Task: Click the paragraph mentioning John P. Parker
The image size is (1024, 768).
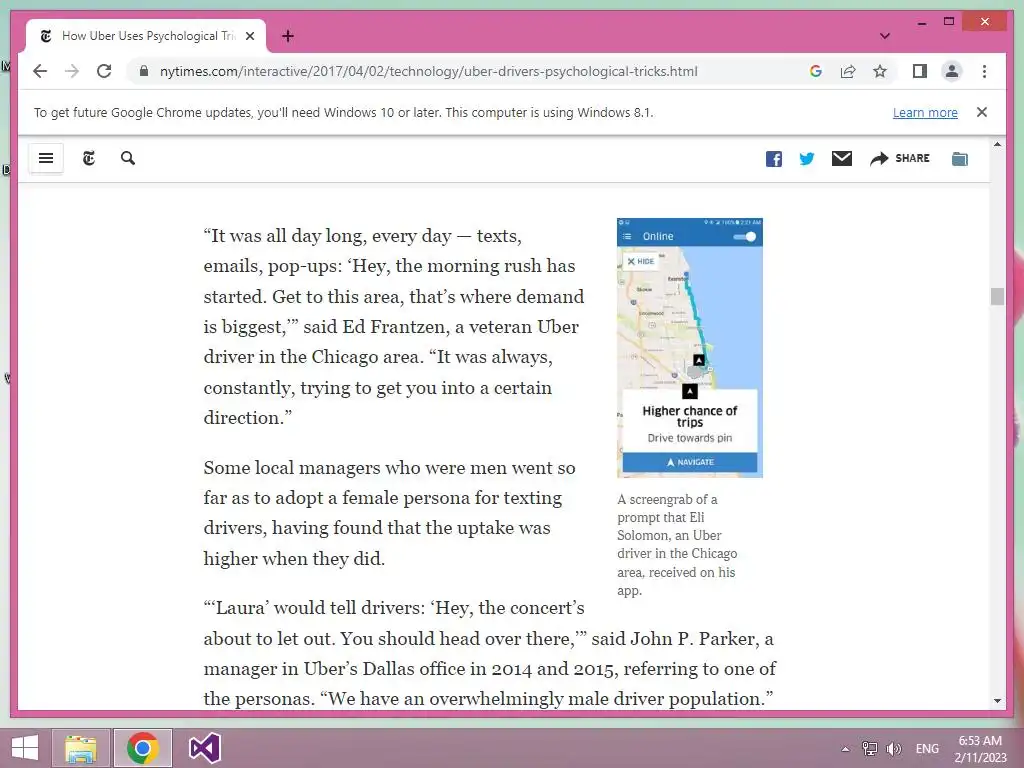Action: coord(490,653)
